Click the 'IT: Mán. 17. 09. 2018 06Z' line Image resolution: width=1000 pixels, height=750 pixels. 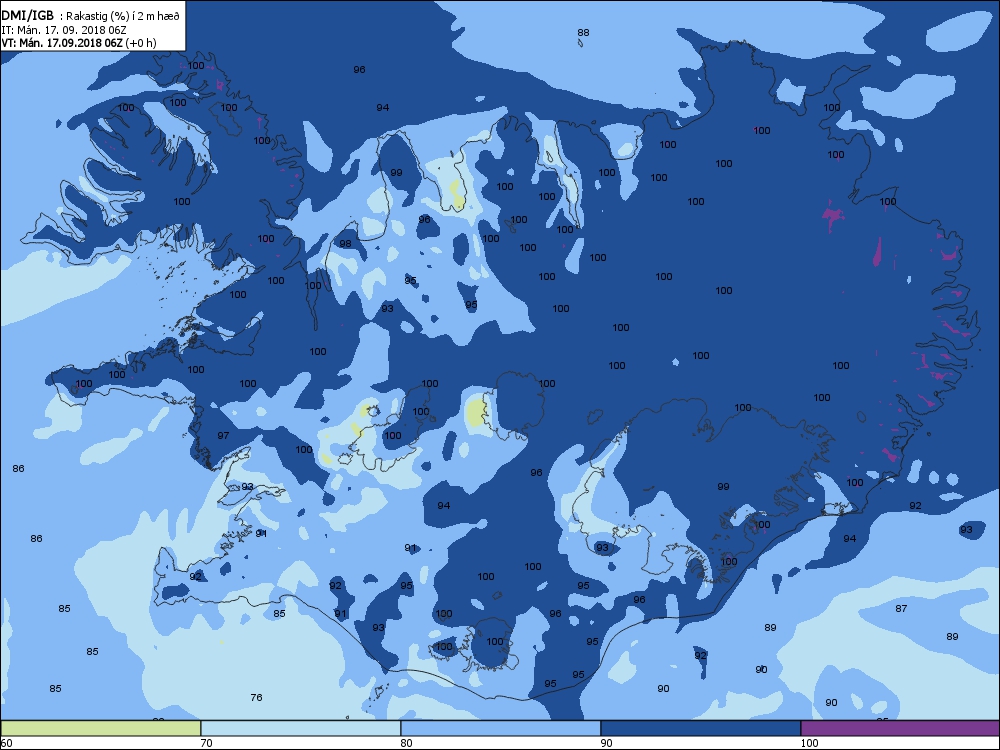tap(63, 30)
